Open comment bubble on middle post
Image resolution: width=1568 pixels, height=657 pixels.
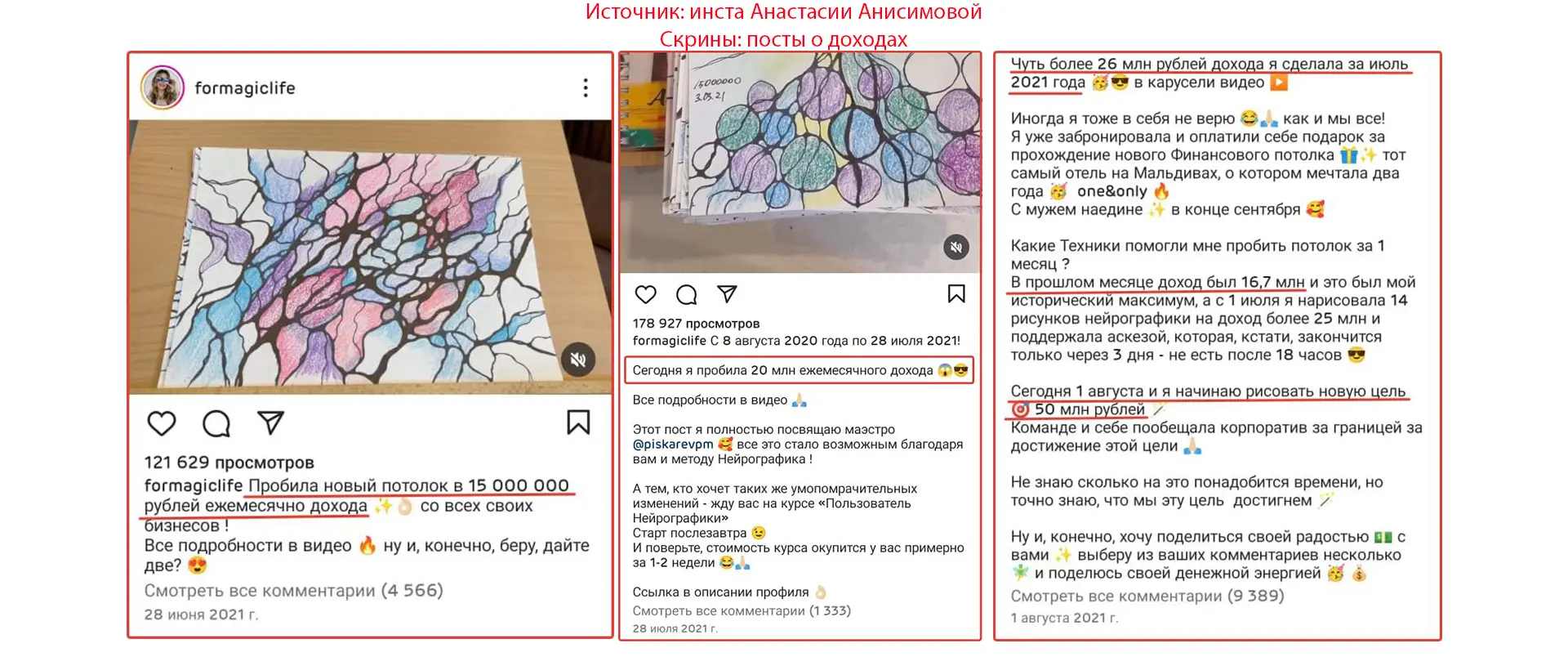point(687,294)
